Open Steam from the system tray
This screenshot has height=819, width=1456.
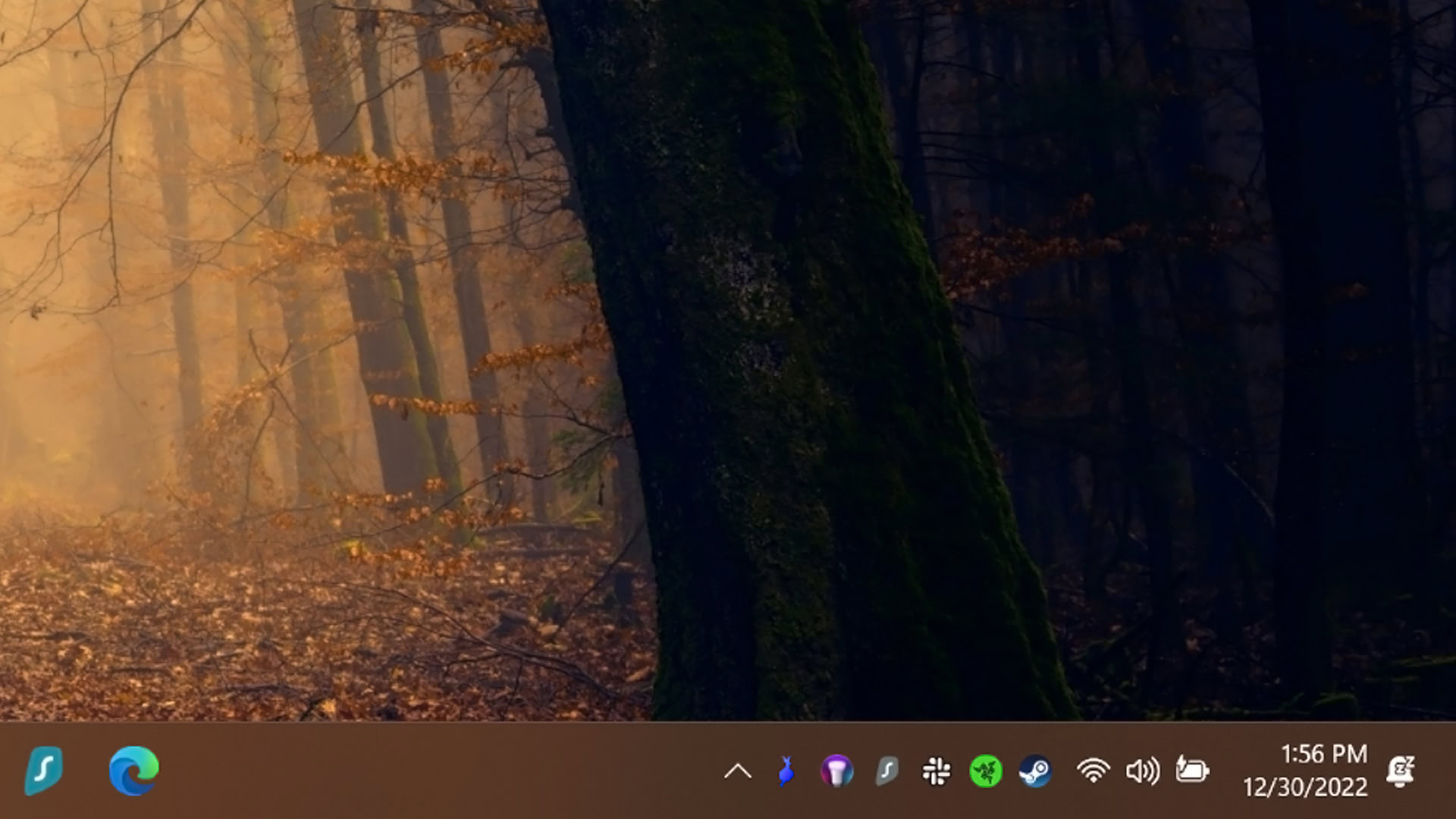pyautogui.click(x=1035, y=772)
